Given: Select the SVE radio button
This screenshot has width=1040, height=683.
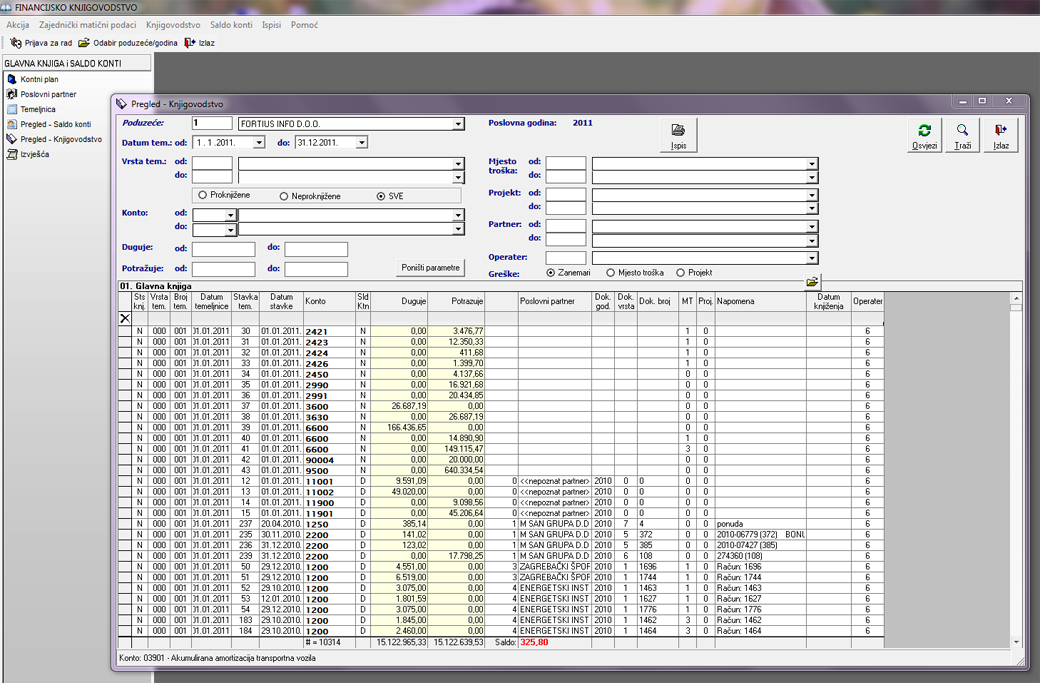Looking at the screenshot, I should coord(381,196).
